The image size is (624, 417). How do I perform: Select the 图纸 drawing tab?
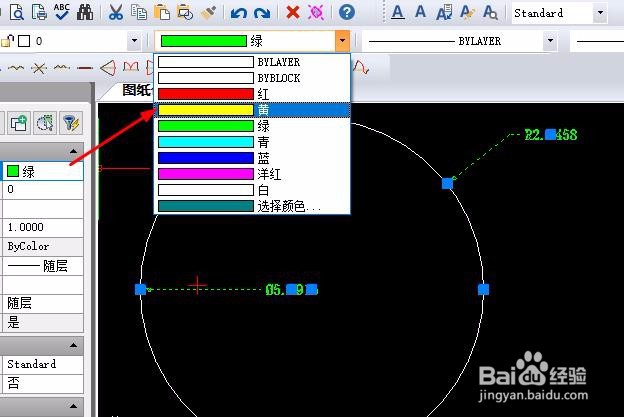[x=136, y=90]
